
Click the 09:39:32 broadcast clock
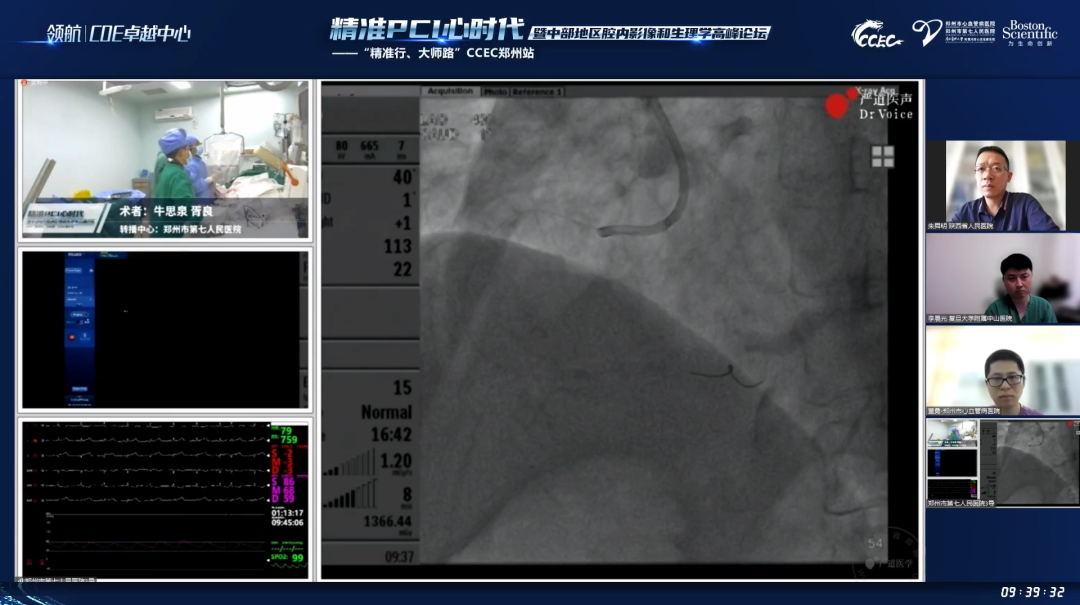[x=1032, y=593]
